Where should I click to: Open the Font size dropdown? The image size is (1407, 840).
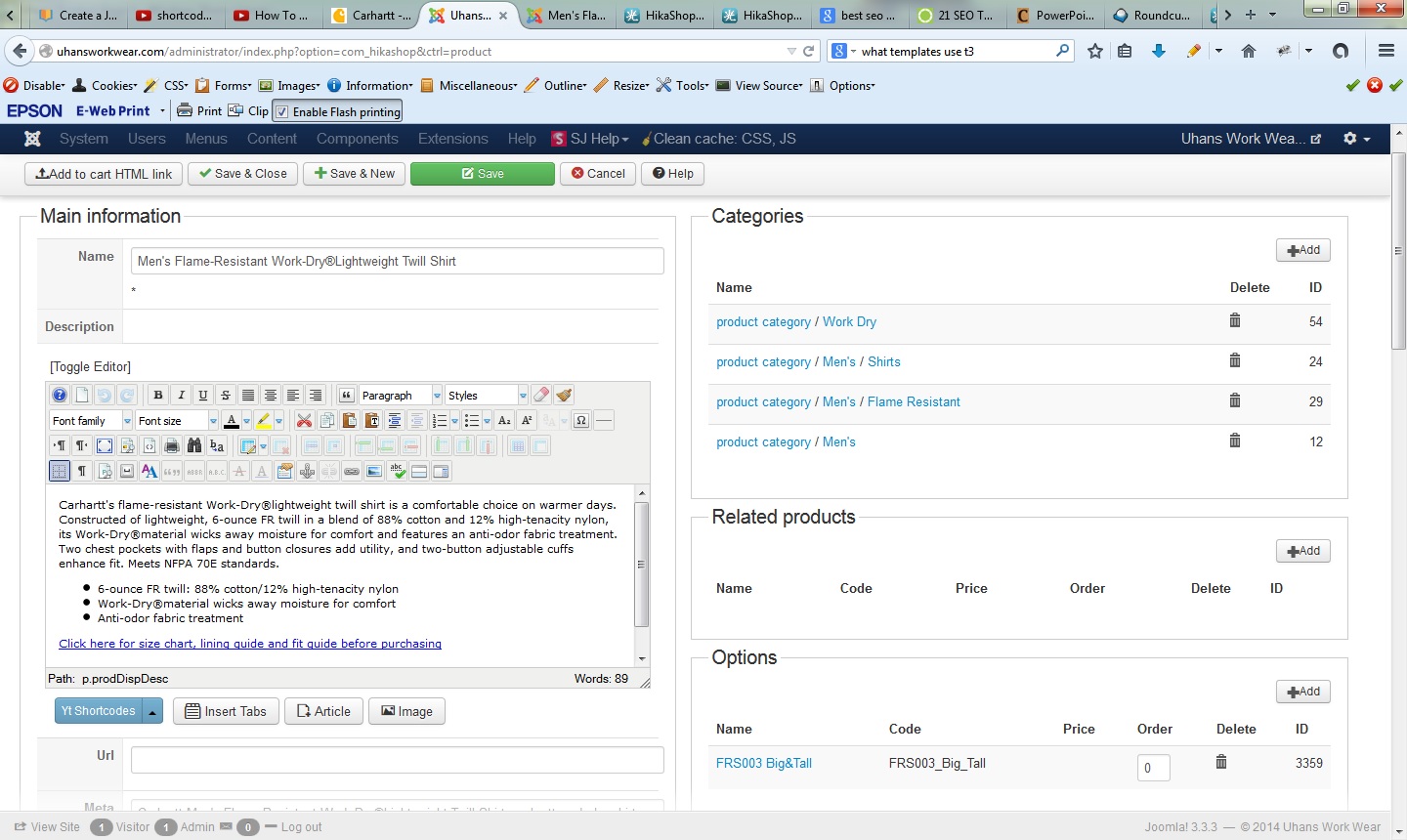coord(177,421)
